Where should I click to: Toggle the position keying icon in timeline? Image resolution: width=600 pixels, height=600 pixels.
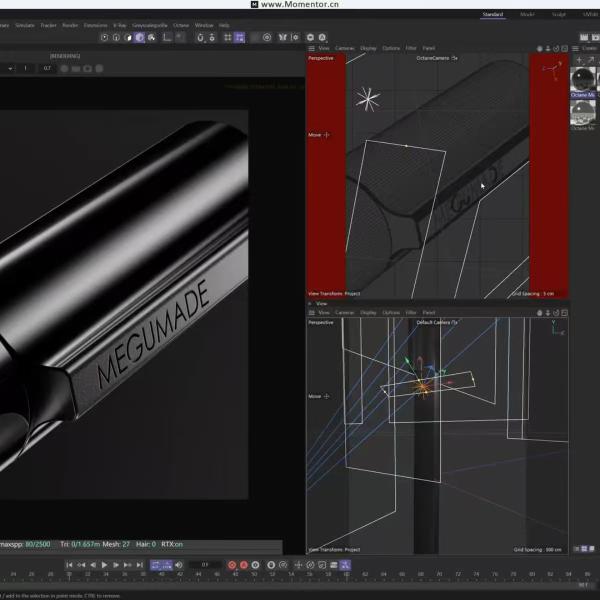coord(298,565)
